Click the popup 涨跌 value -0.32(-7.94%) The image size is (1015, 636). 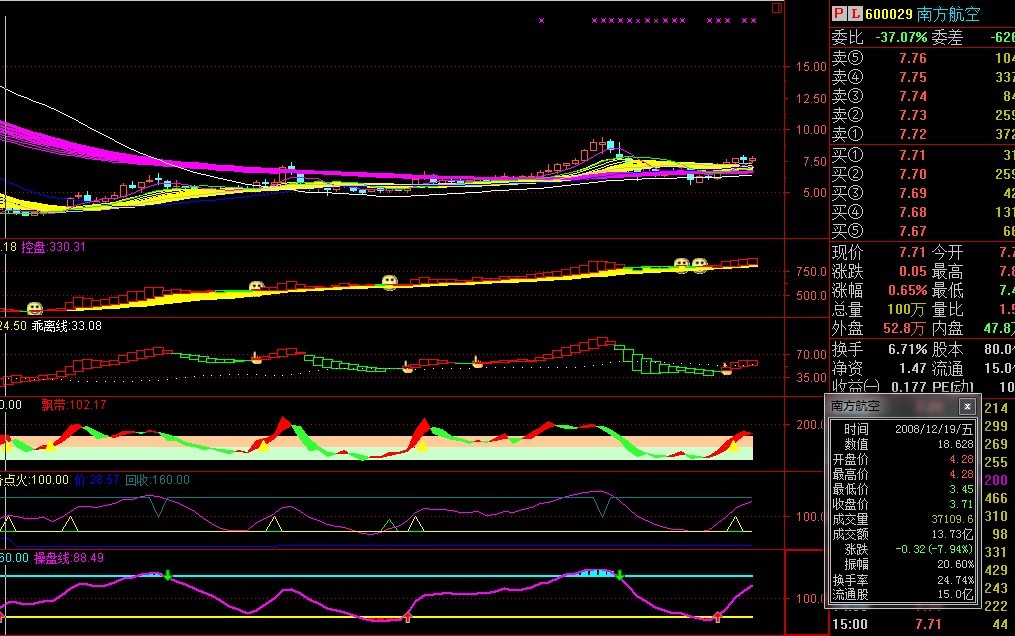pyautogui.click(x=934, y=549)
